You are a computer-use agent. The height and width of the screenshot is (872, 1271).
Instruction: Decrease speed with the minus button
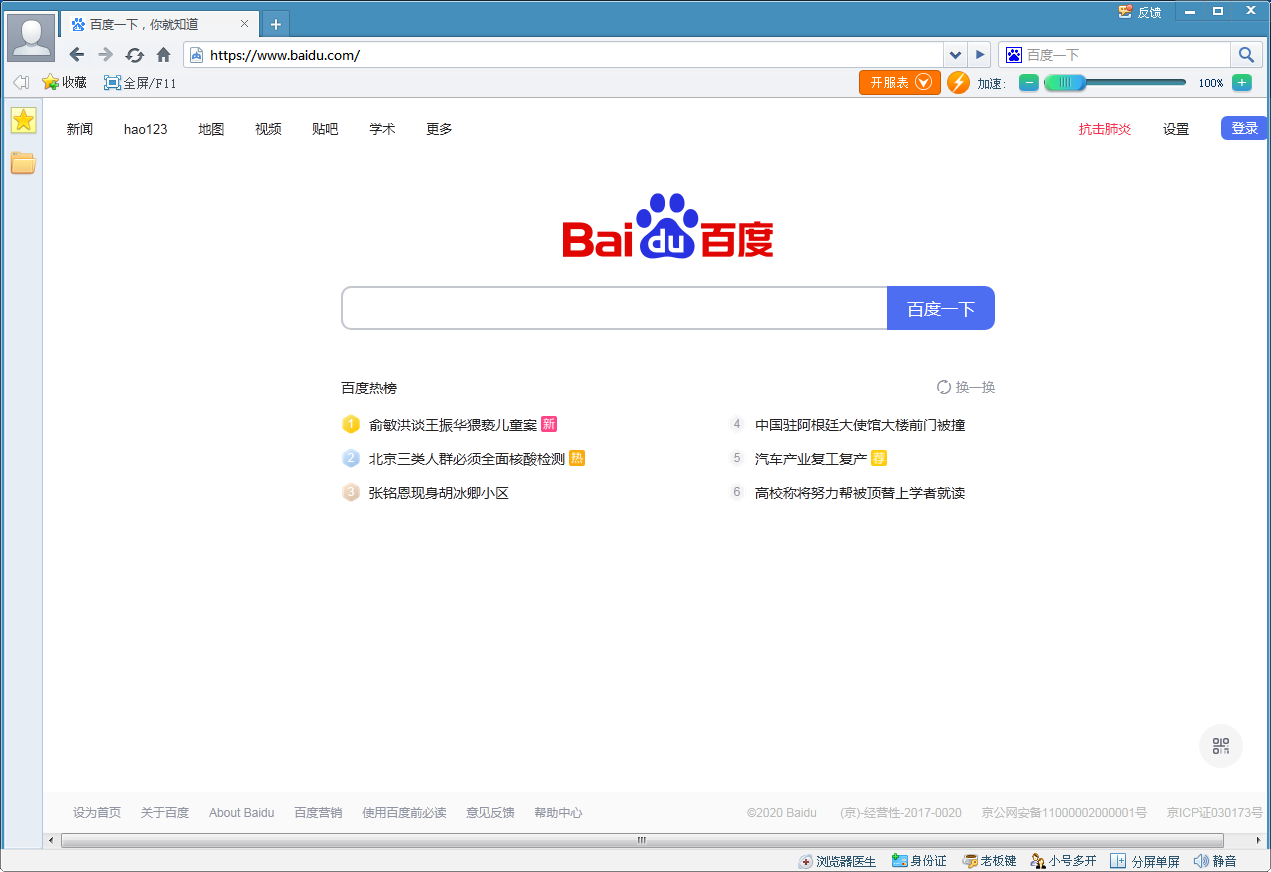coord(1029,83)
